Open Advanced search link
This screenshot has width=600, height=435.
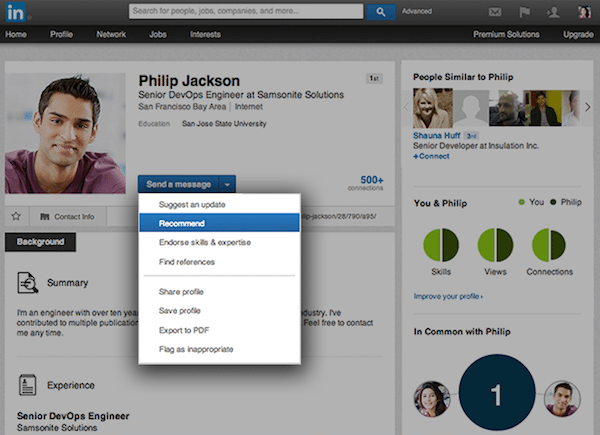tap(417, 11)
